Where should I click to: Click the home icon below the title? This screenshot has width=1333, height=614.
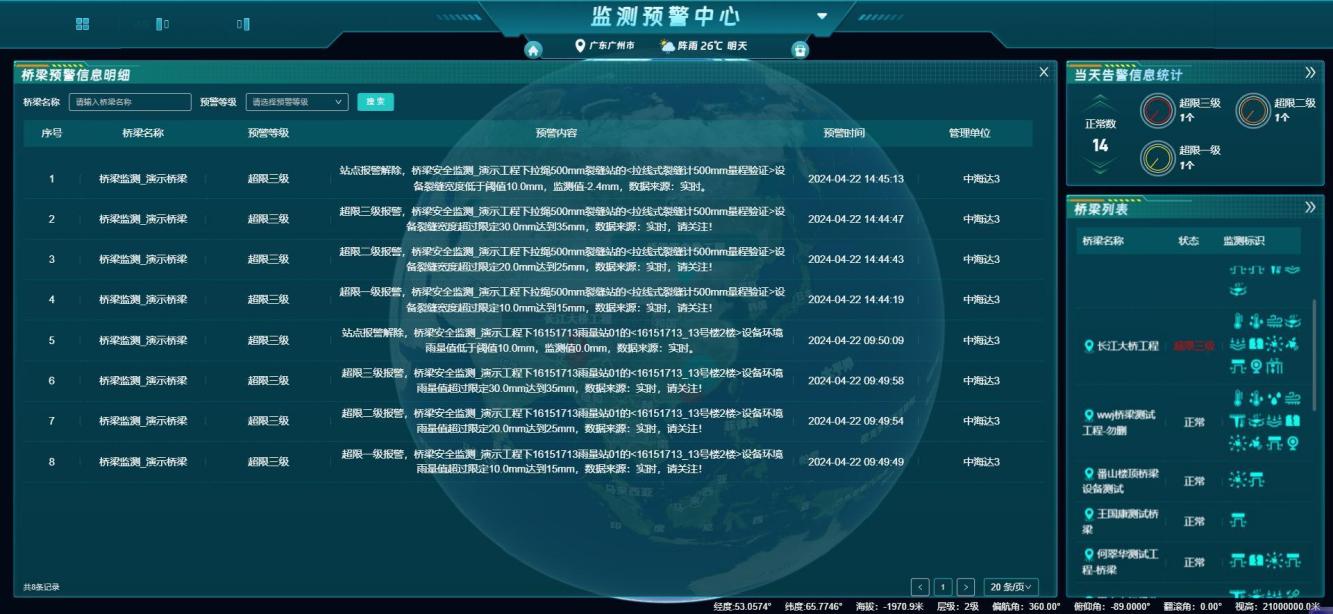coord(533,50)
